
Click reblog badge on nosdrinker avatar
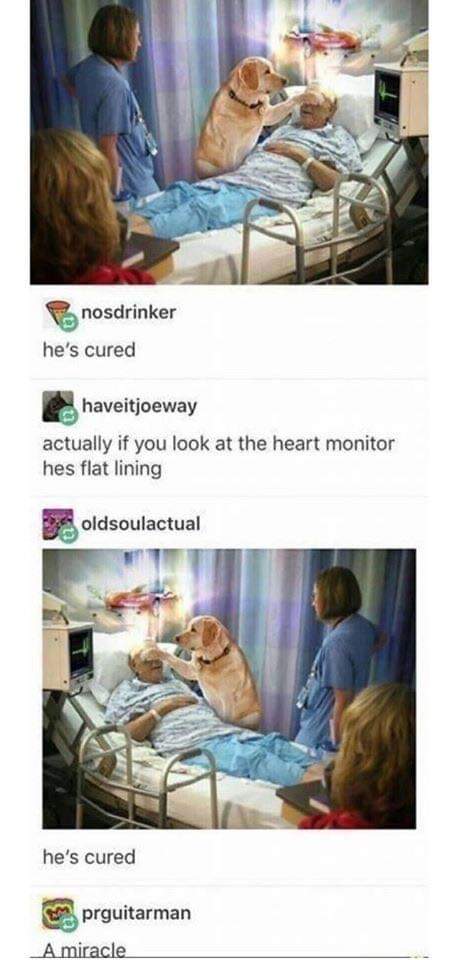point(69,323)
